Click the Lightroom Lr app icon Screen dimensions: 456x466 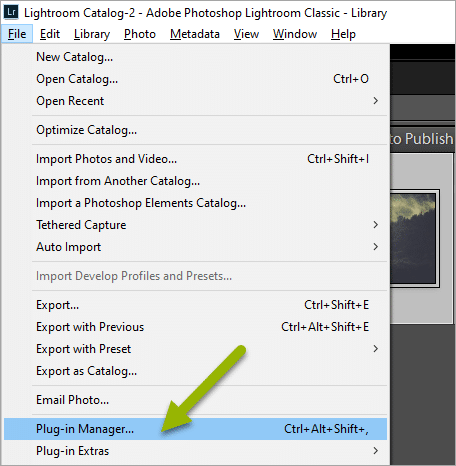[x=11, y=12]
